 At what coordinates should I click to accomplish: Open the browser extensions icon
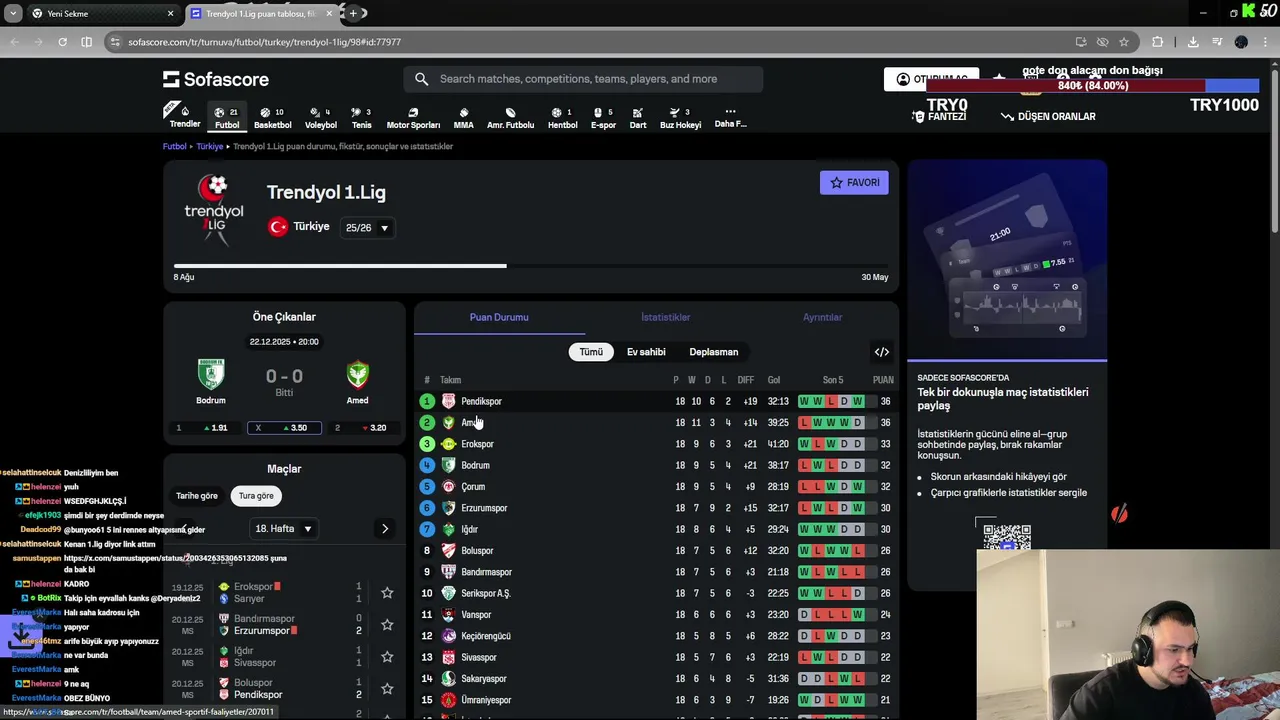tap(1158, 42)
